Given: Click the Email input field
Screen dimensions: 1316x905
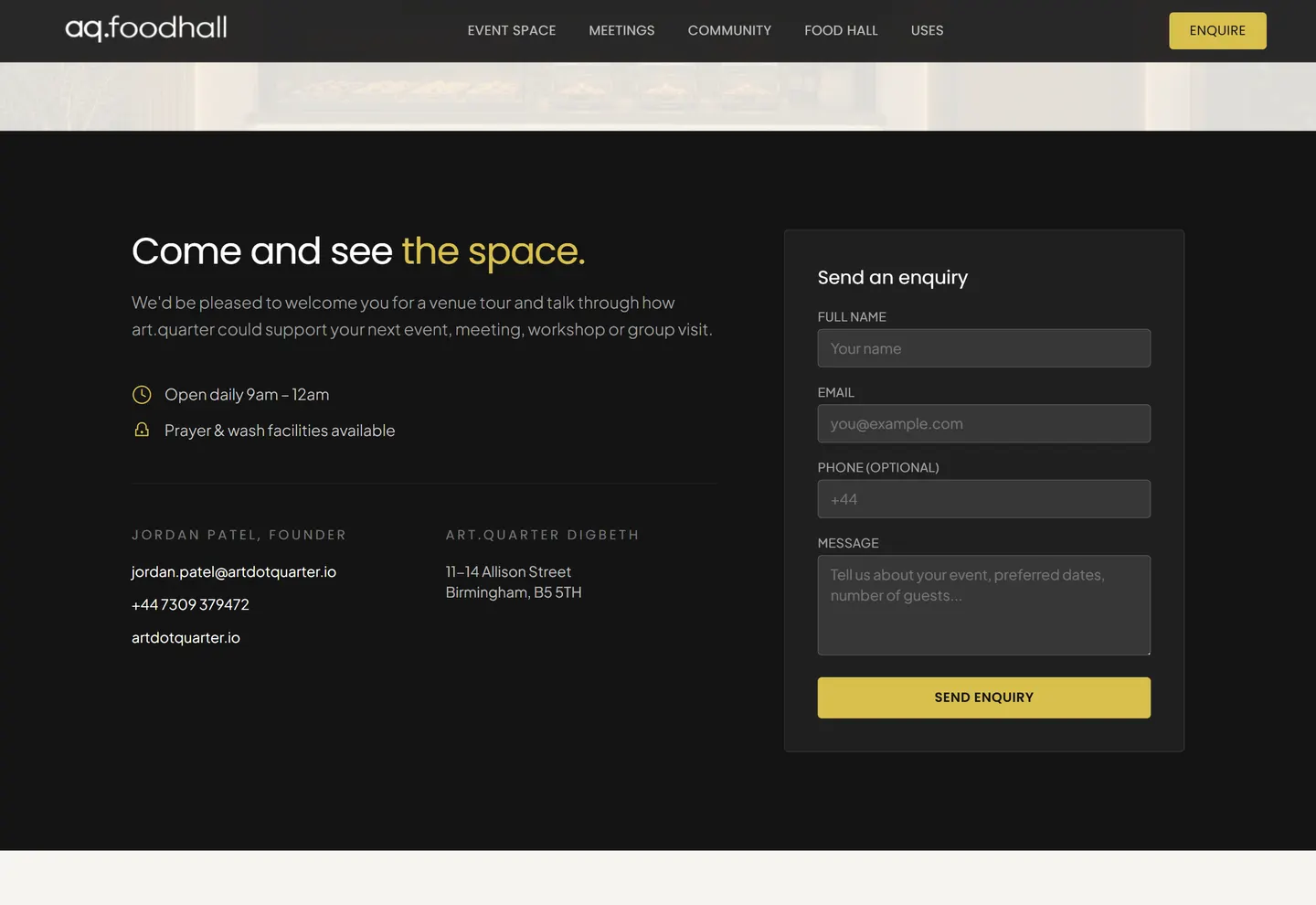Looking at the screenshot, I should pyautogui.click(x=983, y=424).
